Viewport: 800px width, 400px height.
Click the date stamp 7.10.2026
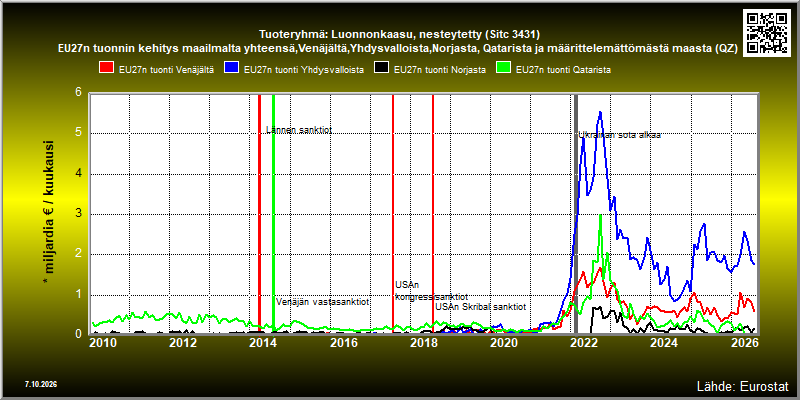click(40, 384)
